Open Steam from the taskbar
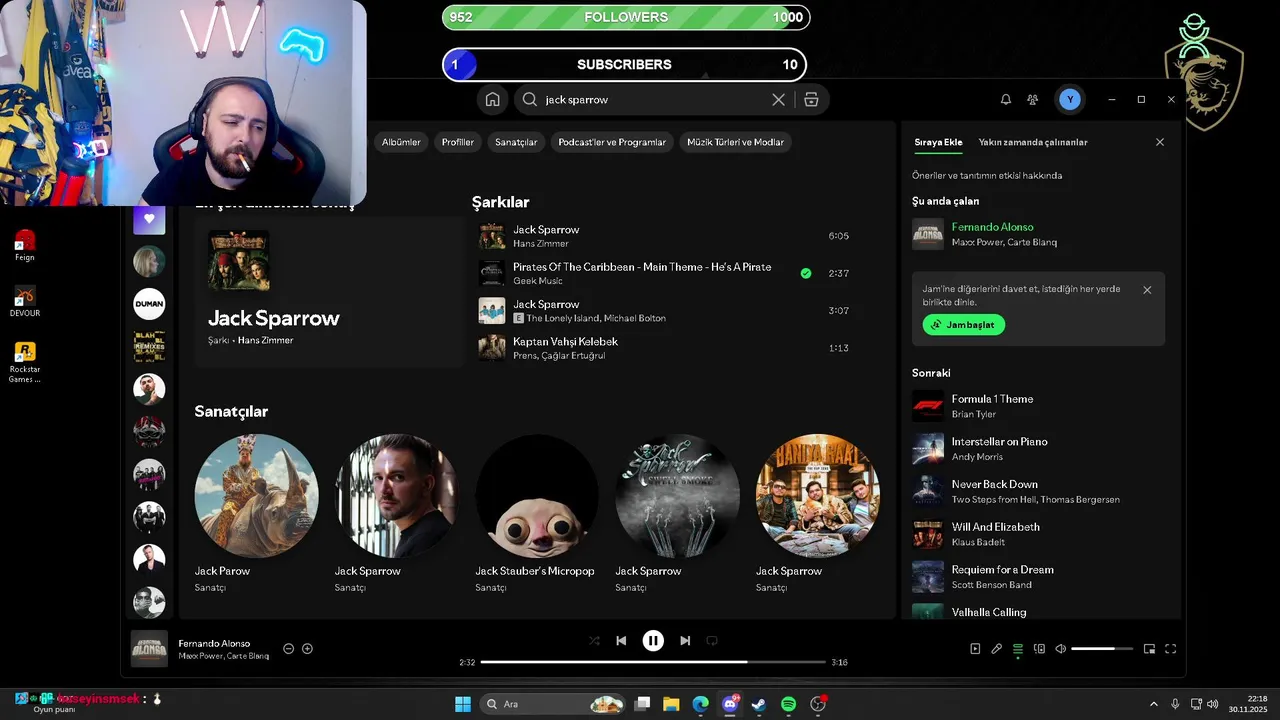The image size is (1280, 720). tap(759, 704)
